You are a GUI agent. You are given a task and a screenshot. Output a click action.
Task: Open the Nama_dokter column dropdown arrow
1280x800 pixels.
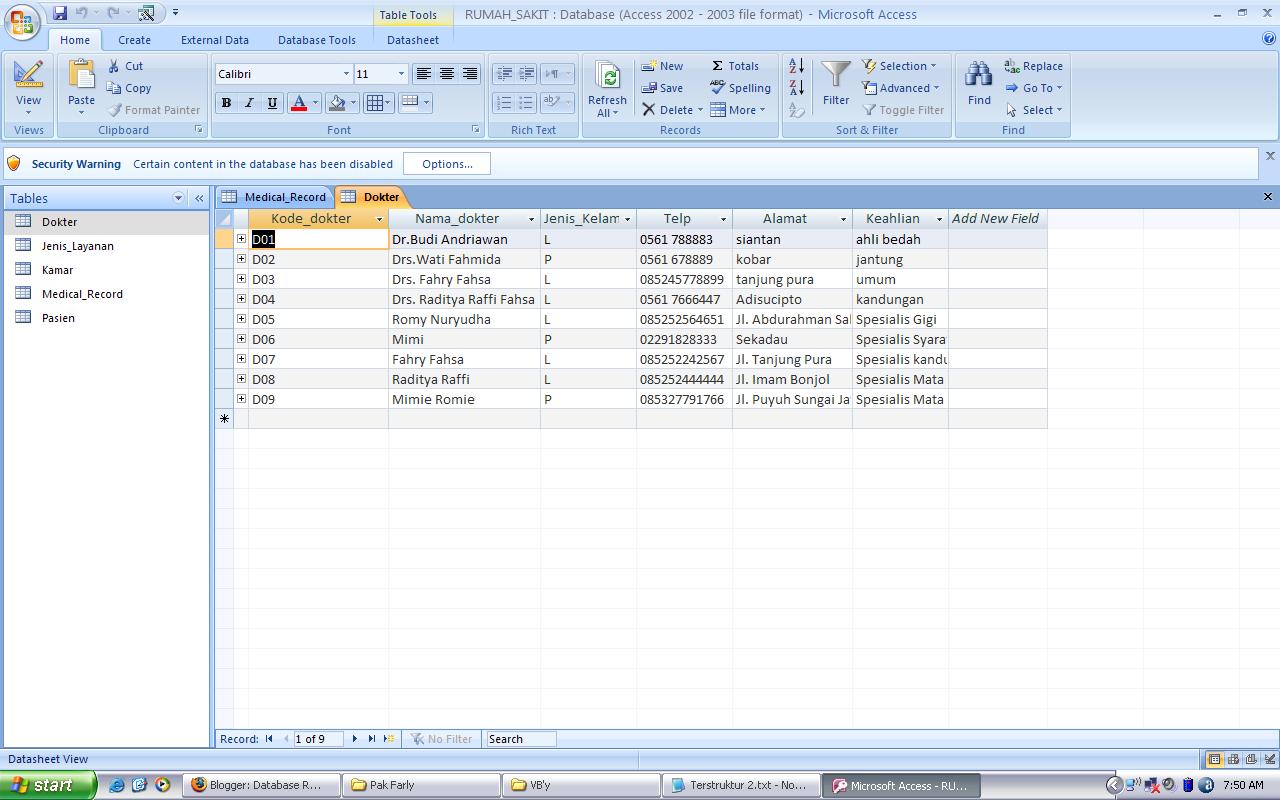(531, 219)
